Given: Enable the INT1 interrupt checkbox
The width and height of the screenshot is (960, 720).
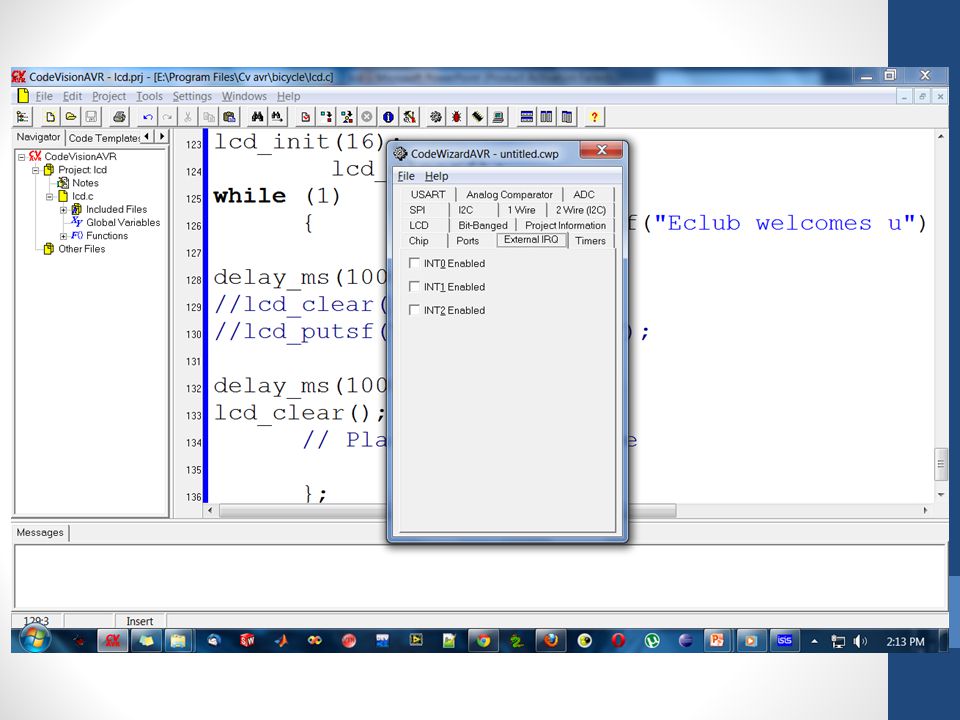Looking at the screenshot, I should point(414,287).
